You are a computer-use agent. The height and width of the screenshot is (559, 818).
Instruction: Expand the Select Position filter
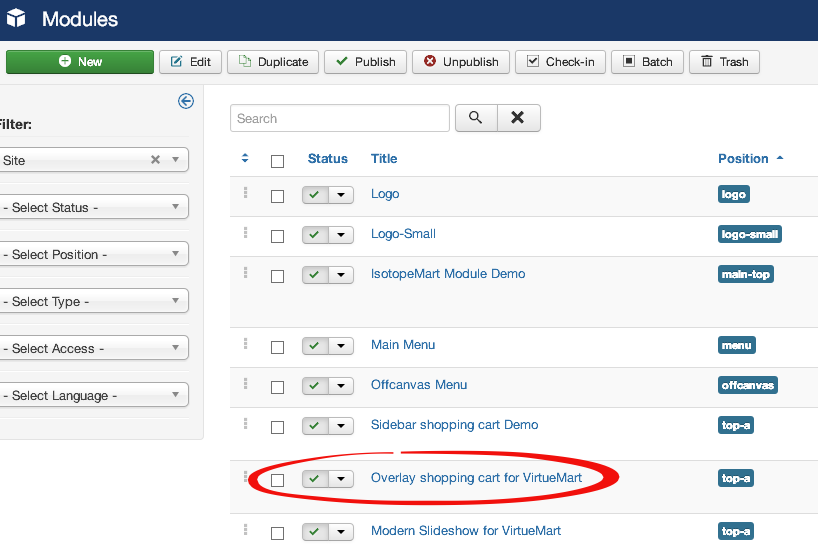point(94,254)
